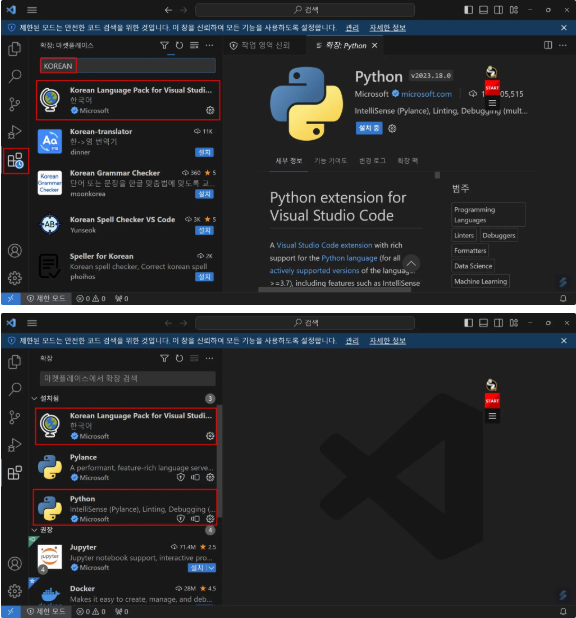Screen dimensions: 576x618
Task: Open Explorer in installed extensions window
Action: tap(15, 362)
